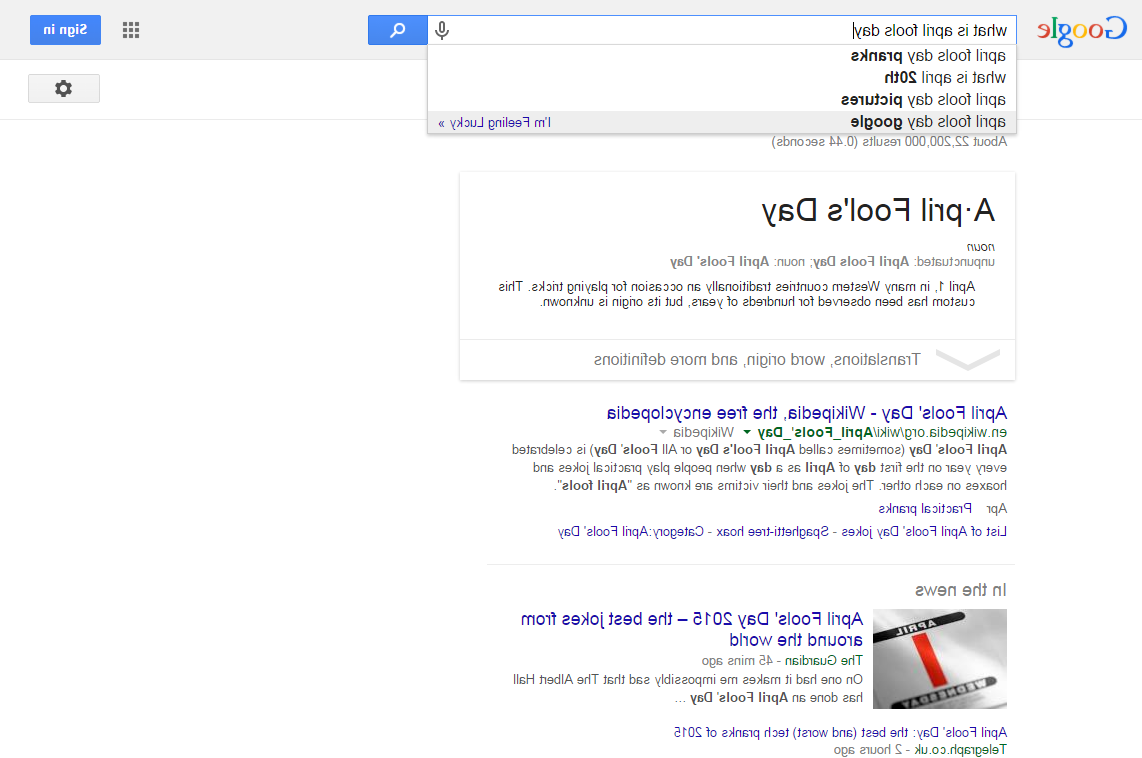Select suggestion 'april fools day google'
Screen dimensions: 1142x758
click(x=722, y=122)
